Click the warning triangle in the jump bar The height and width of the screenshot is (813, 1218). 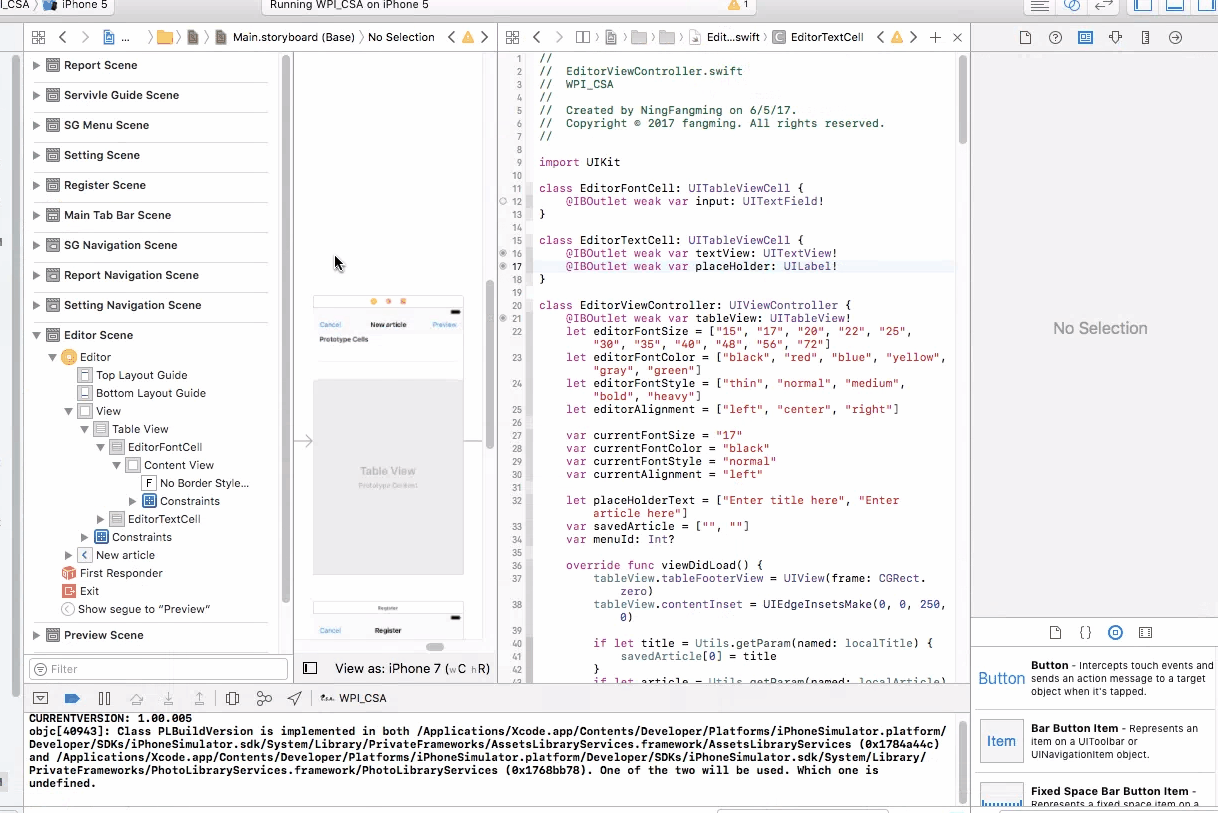[x=467, y=36]
